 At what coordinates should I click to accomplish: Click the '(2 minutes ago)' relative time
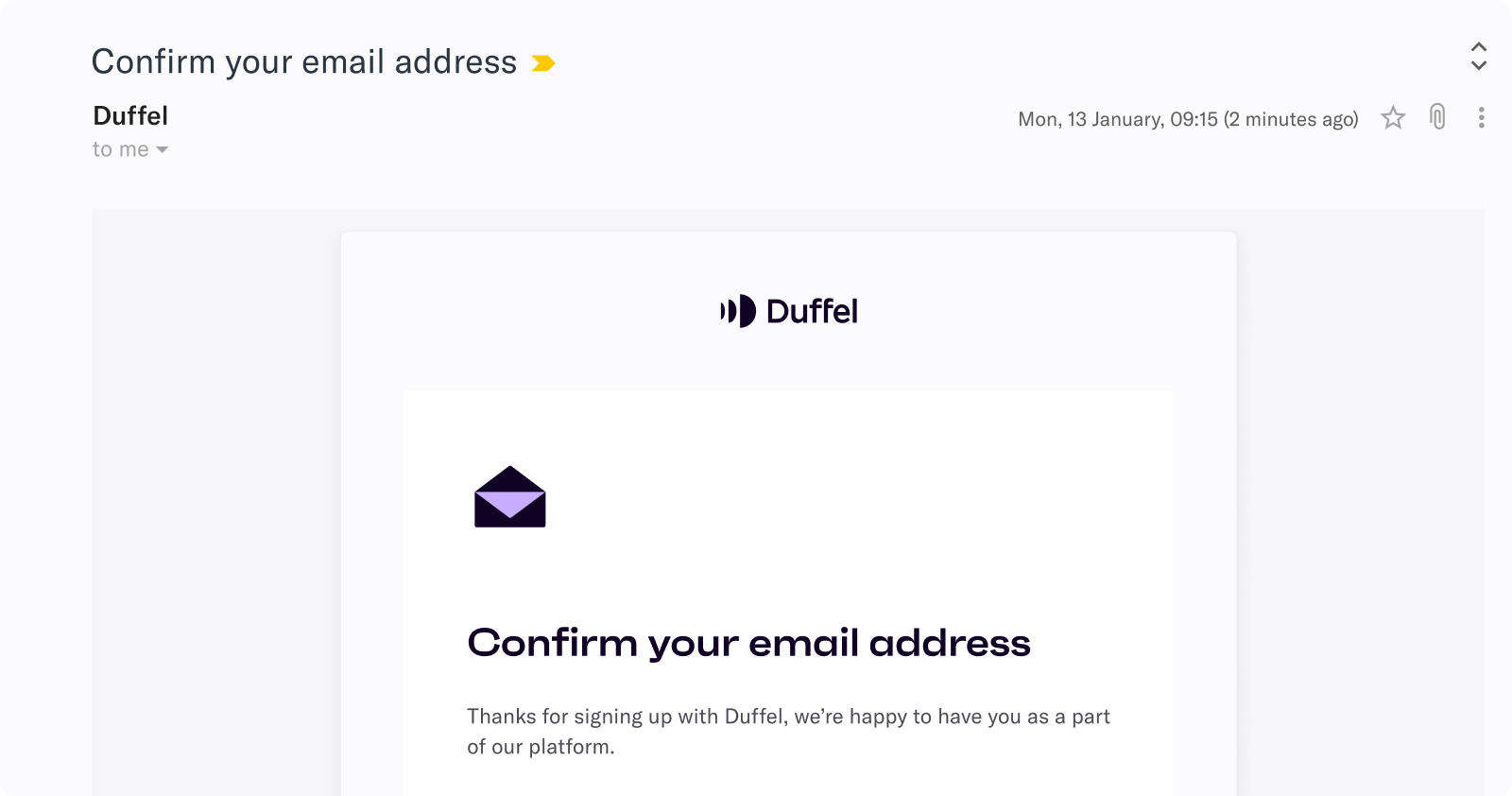1291,119
